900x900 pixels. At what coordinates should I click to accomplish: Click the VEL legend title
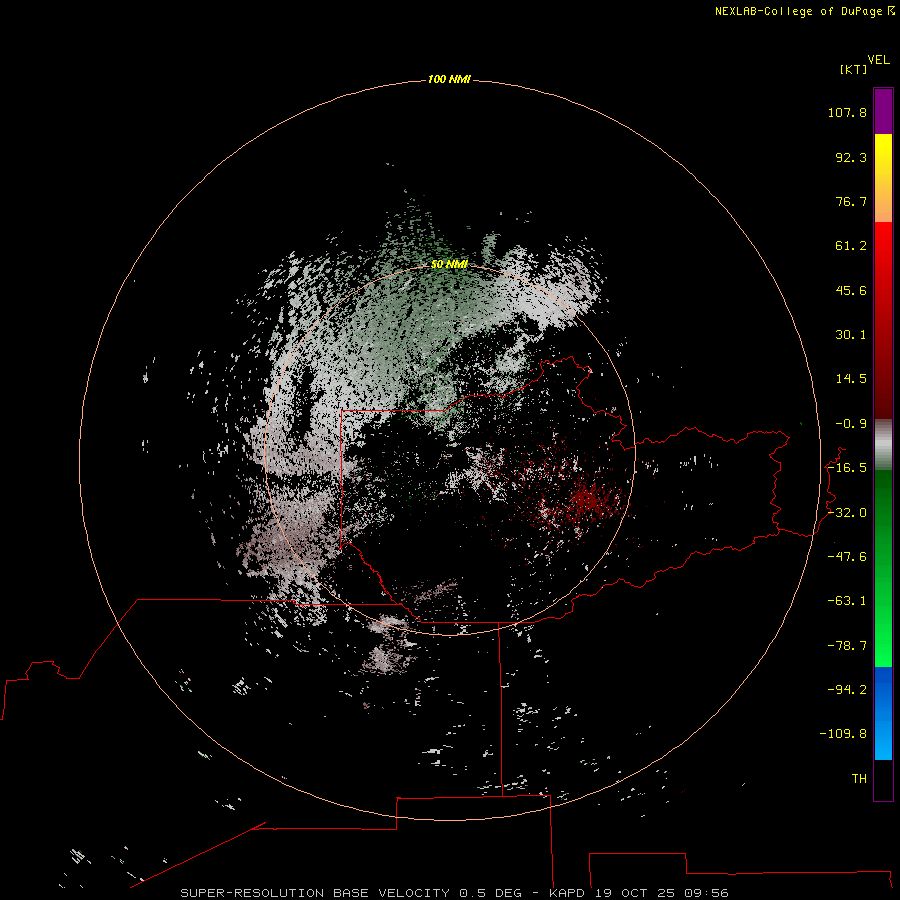point(878,60)
